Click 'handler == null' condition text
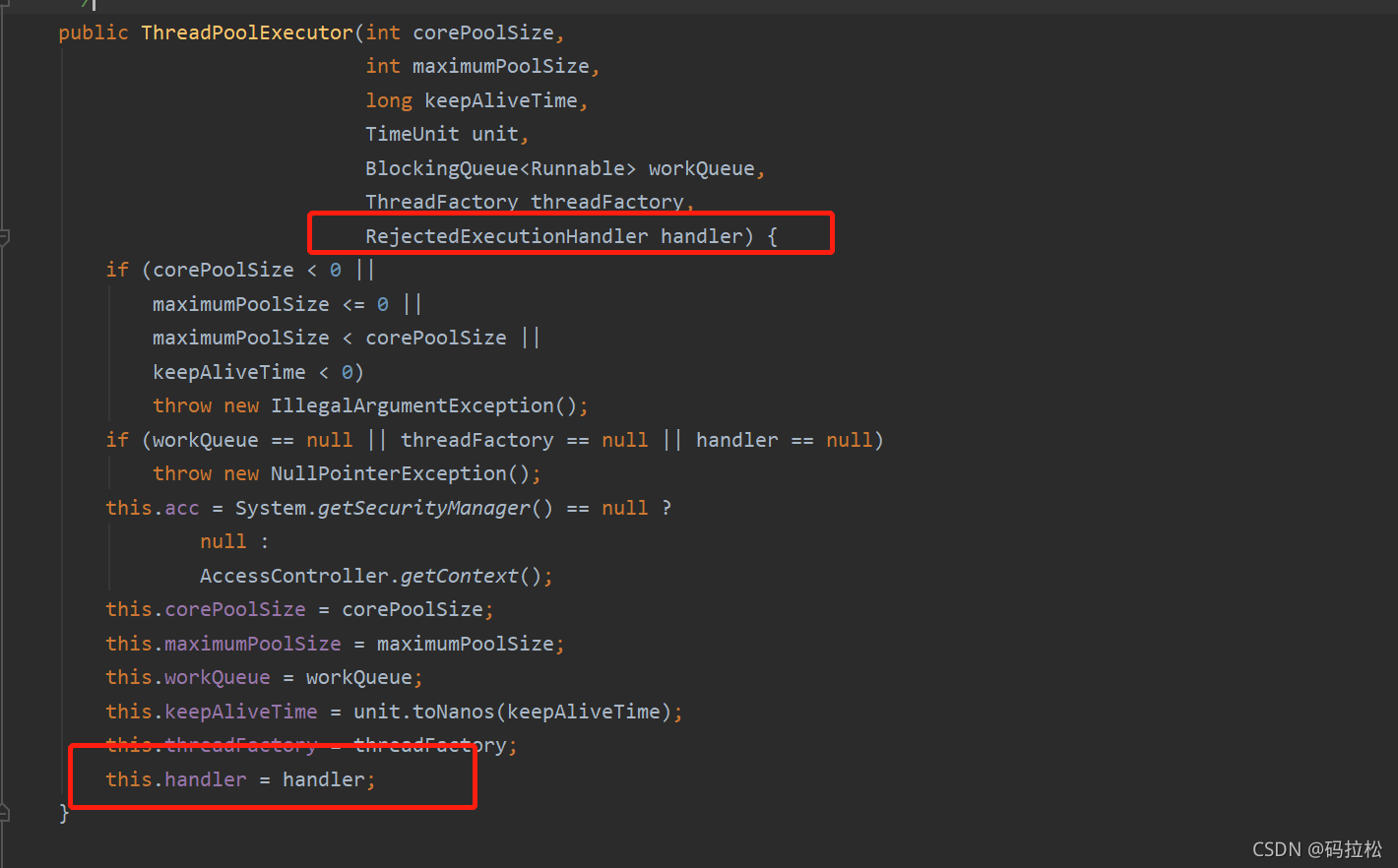Viewport: 1398px width, 868px height. pyautogui.click(x=784, y=440)
